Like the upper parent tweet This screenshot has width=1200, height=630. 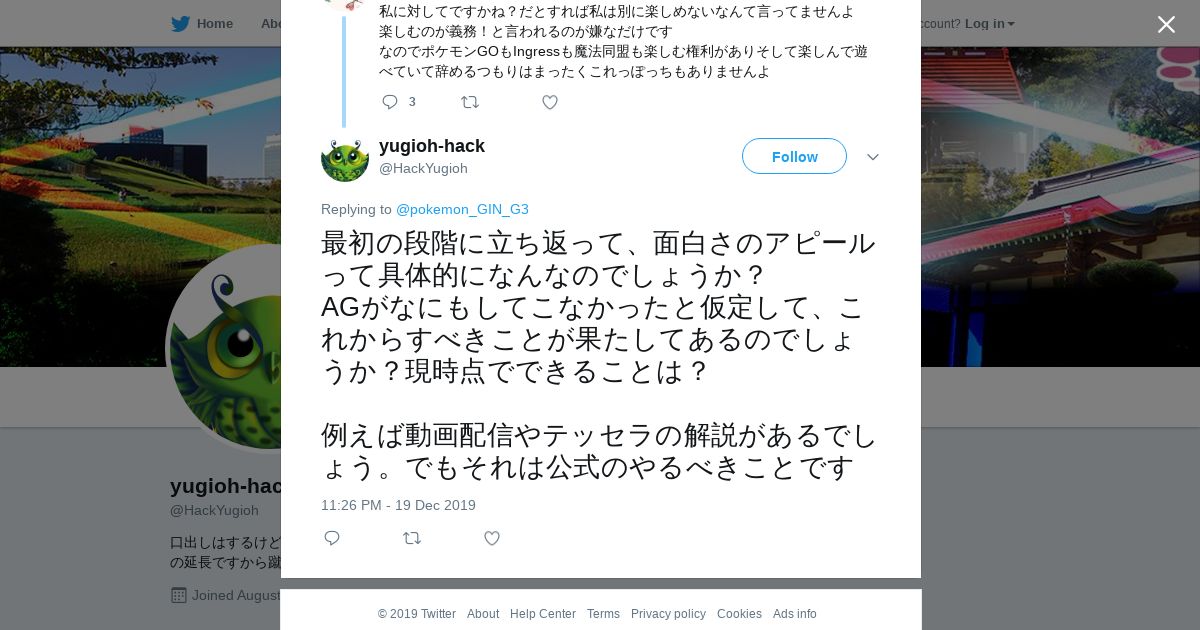point(550,102)
